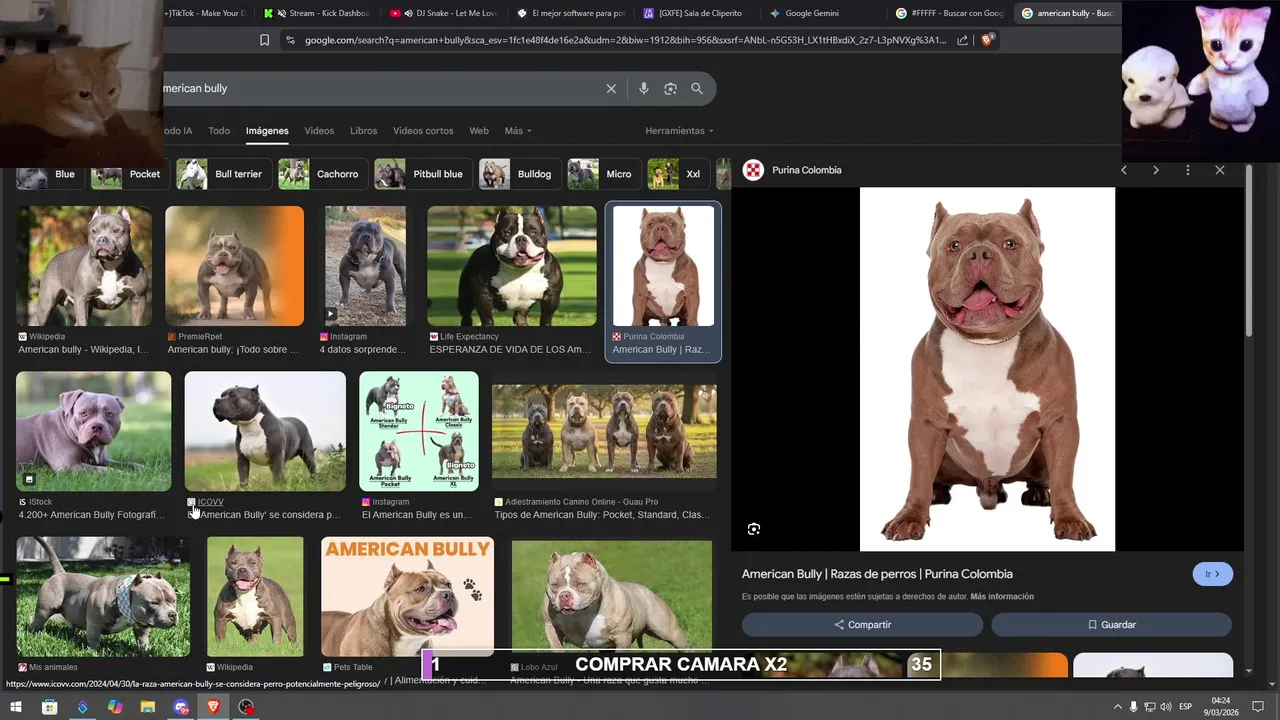Click the preview panel vertical scrollbar
This screenshot has height=720, width=1280.
[x=1249, y=250]
